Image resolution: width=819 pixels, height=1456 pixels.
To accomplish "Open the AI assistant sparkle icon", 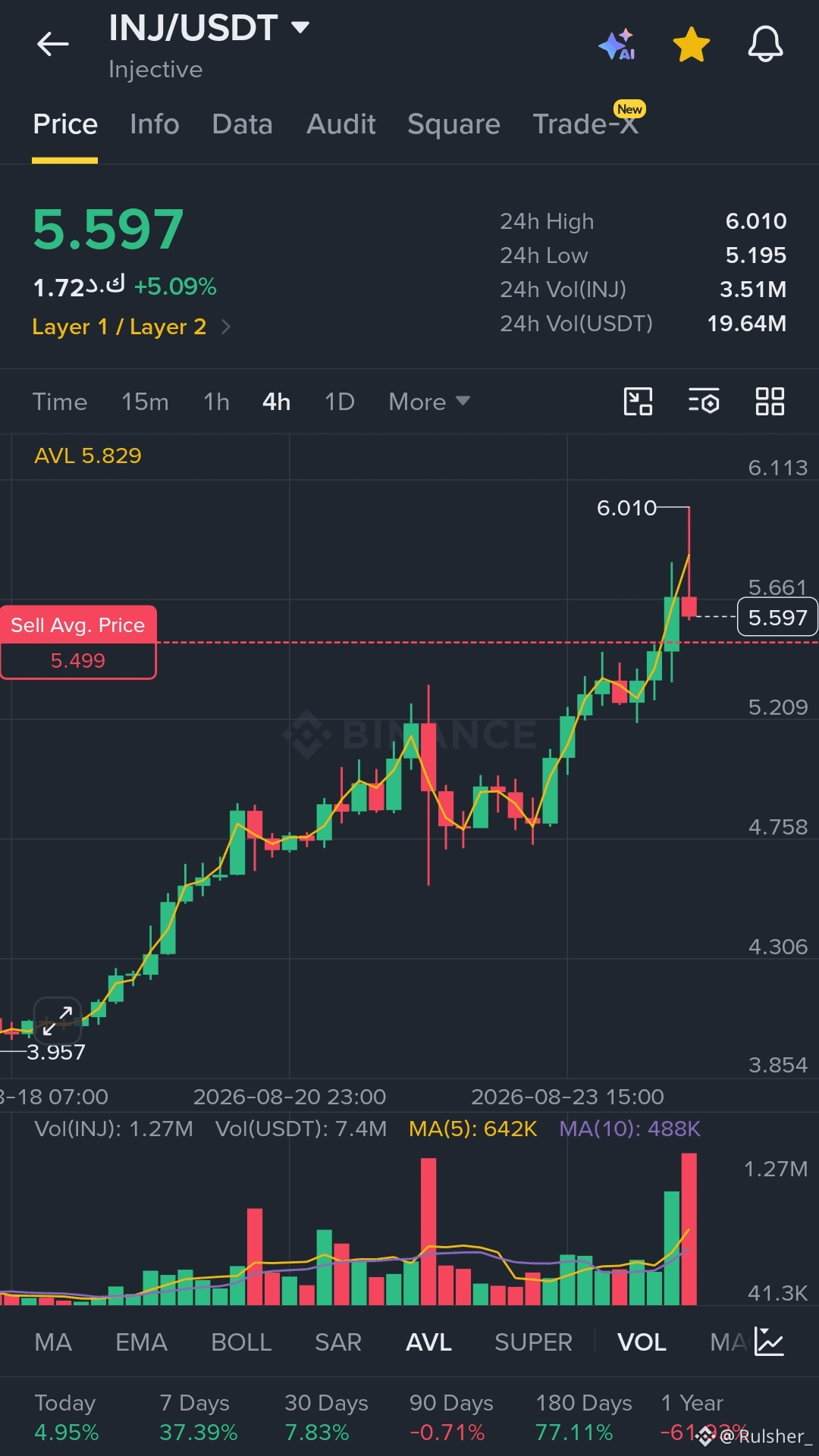I will pyautogui.click(x=617, y=45).
